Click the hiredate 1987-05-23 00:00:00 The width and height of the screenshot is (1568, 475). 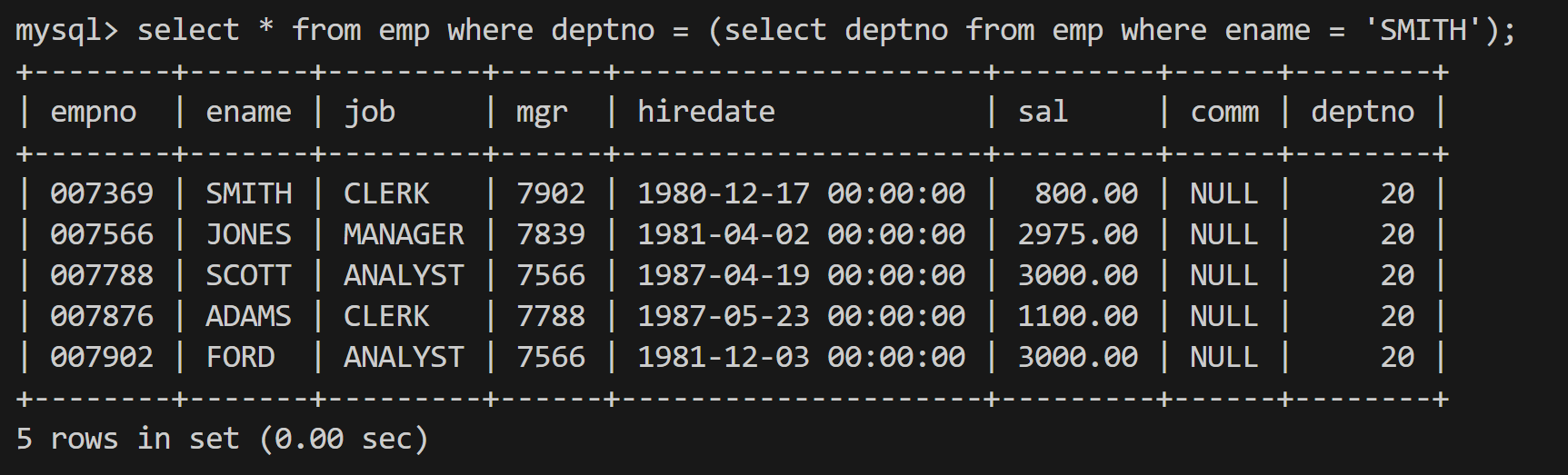pos(801,316)
